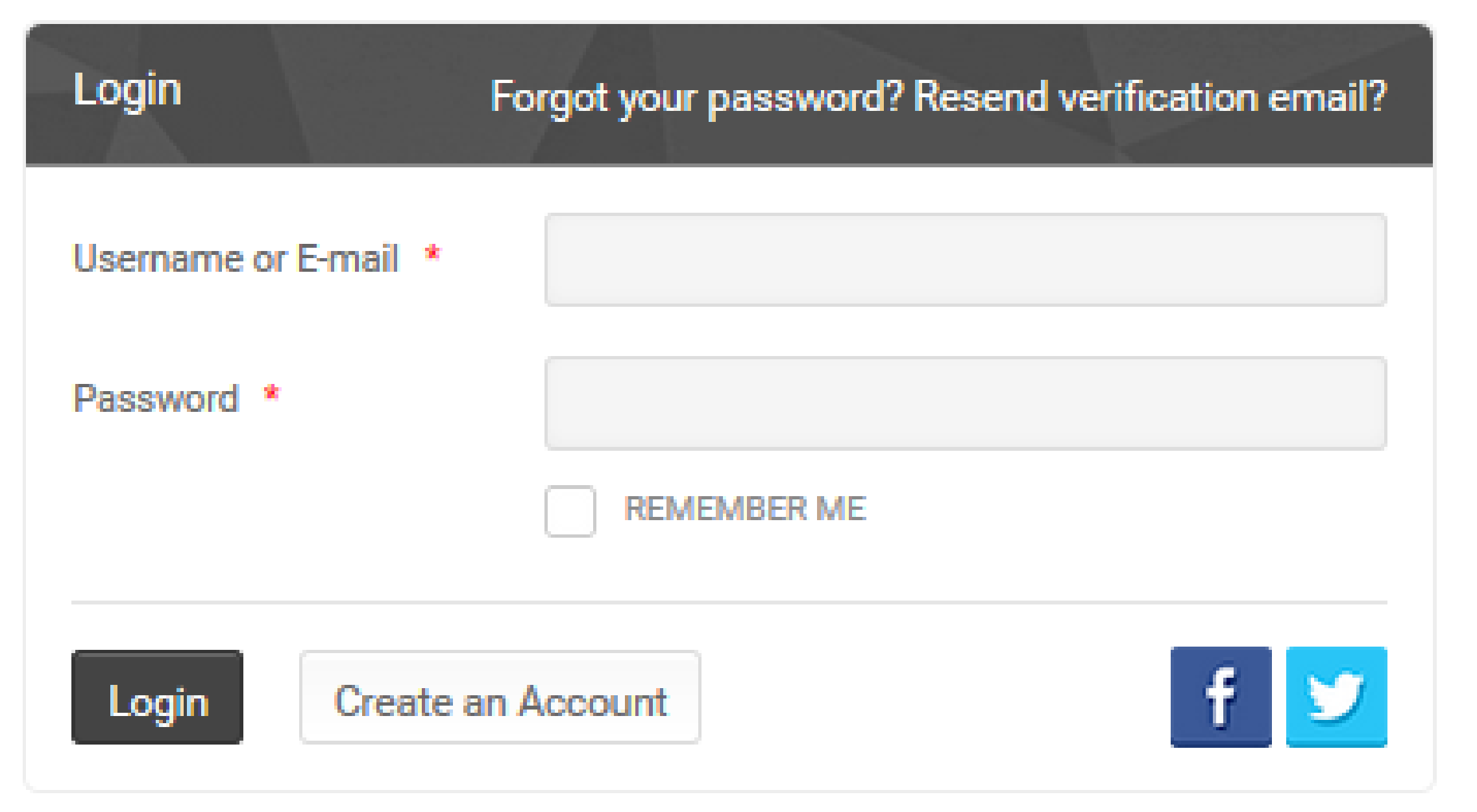Click the red asterisk beside Username or E-mail
The height and width of the screenshot is (812, 1477).
pos(433,253)
